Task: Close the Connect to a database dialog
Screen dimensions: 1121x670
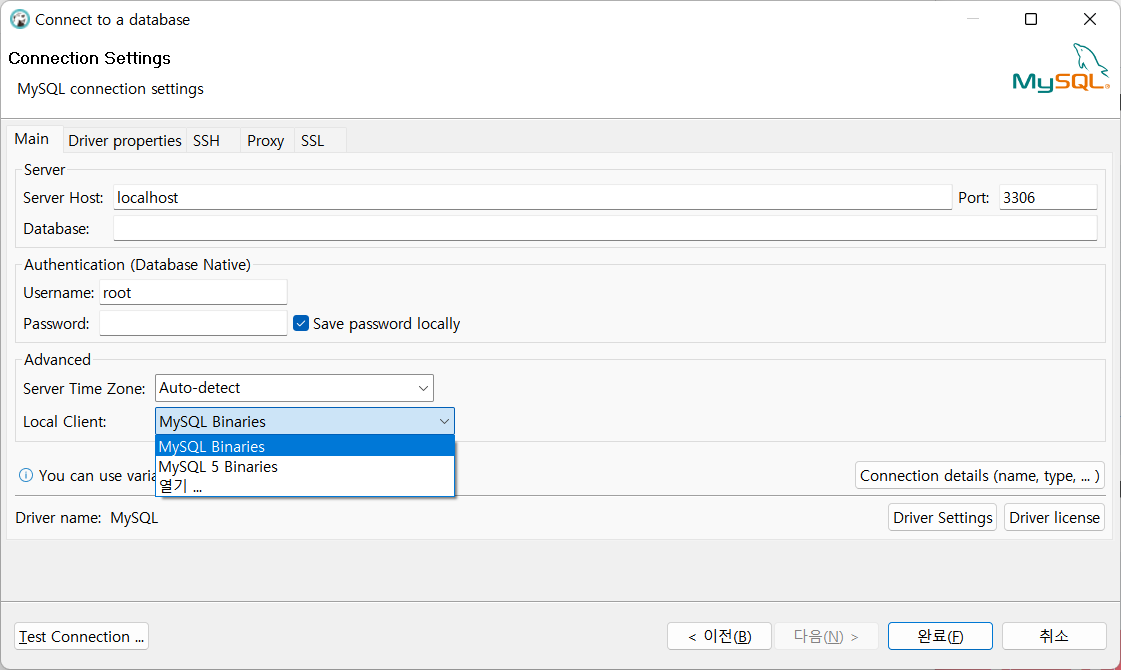Action: (1090, 19)
